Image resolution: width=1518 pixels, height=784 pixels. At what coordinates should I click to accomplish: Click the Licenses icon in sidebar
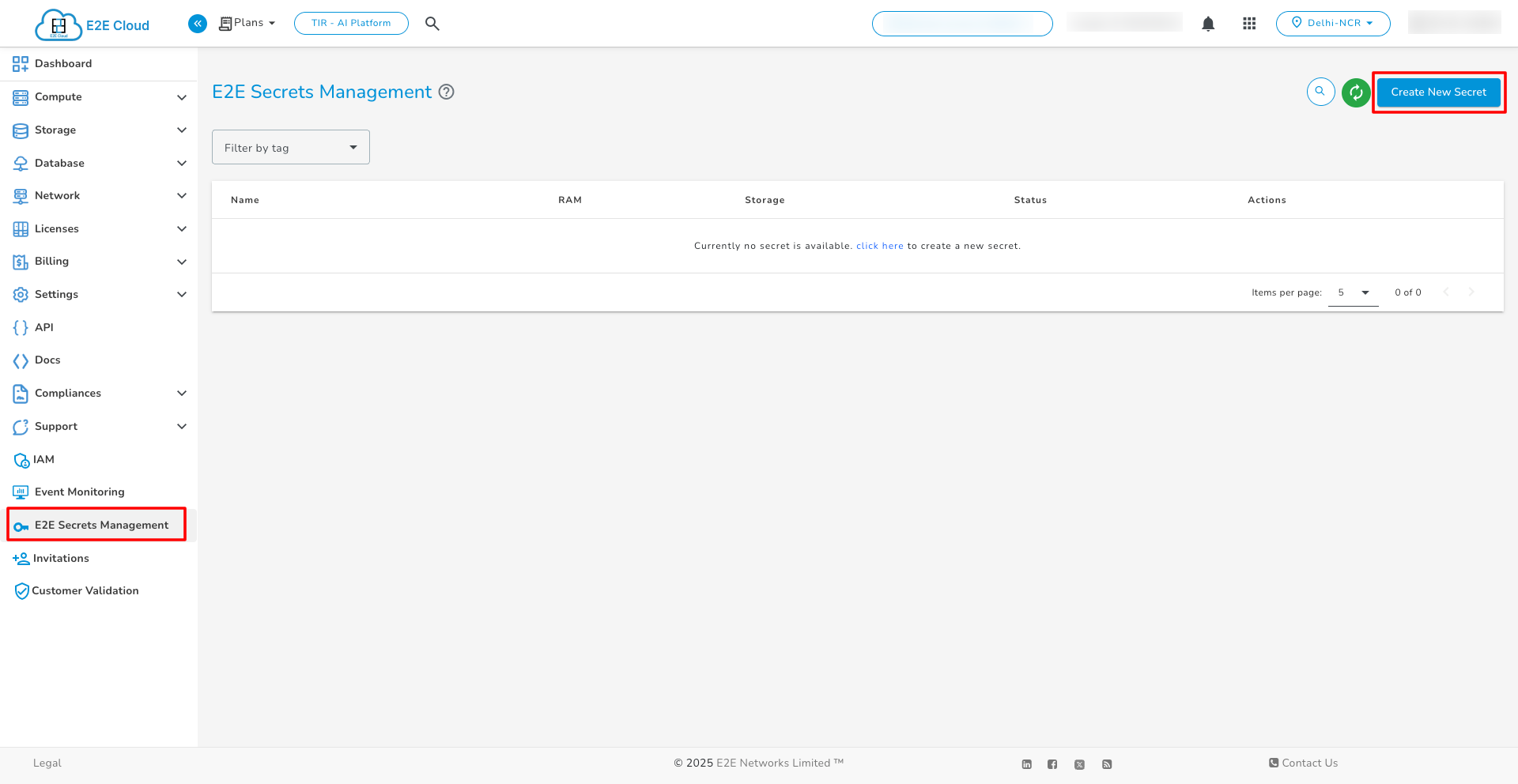[21, 229]
